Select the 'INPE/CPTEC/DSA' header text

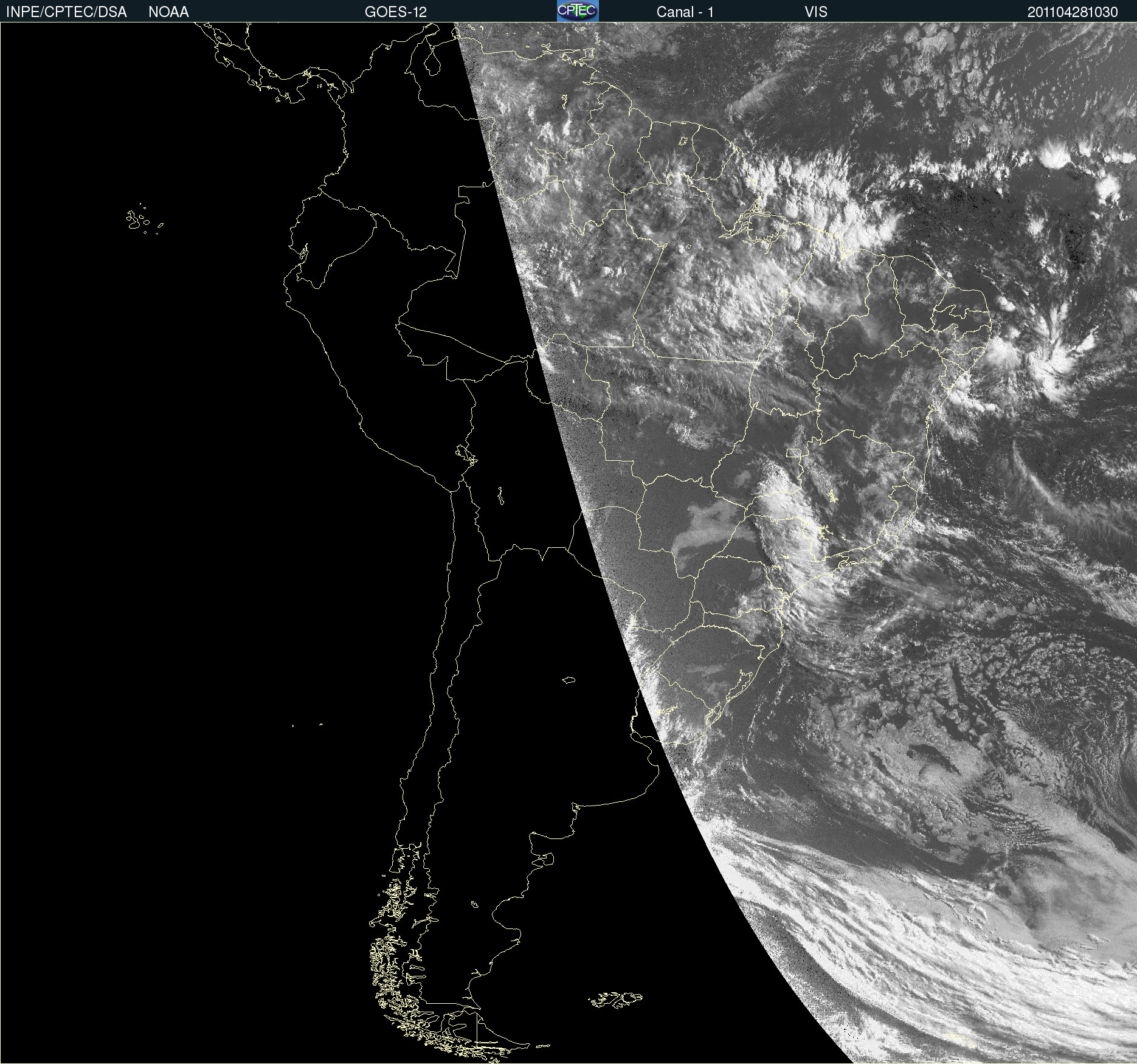(66, 12)
